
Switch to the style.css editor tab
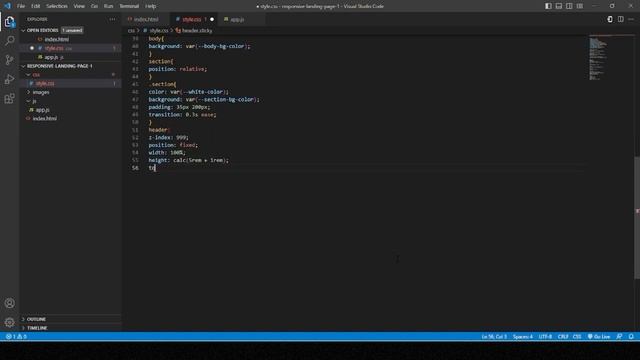point(192,19)
